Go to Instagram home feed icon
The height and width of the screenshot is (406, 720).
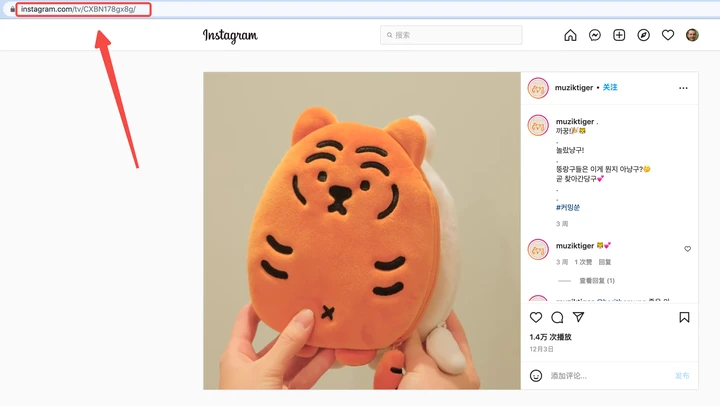click(570, 35)
